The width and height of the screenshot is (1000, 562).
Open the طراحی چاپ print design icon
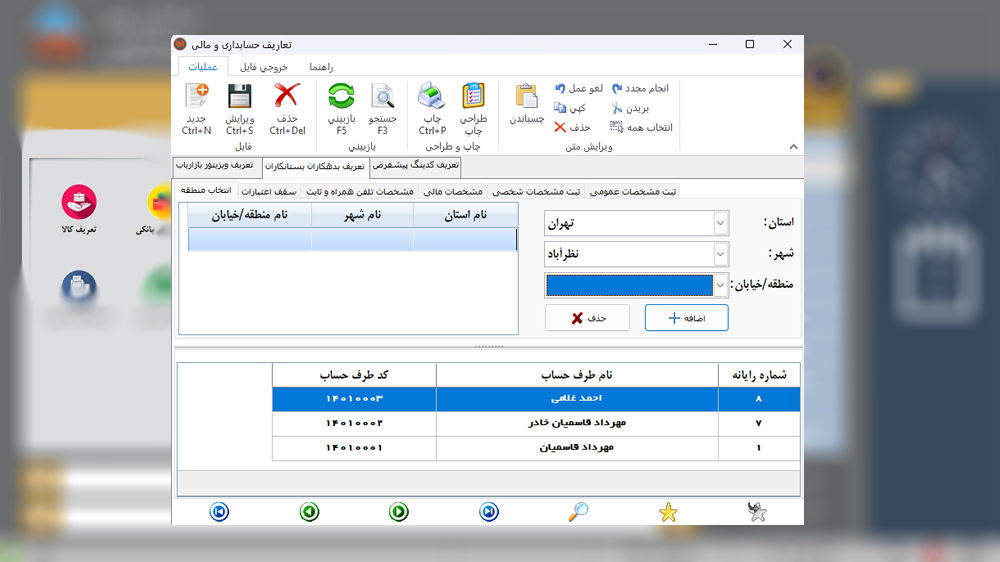coord(473,97)
